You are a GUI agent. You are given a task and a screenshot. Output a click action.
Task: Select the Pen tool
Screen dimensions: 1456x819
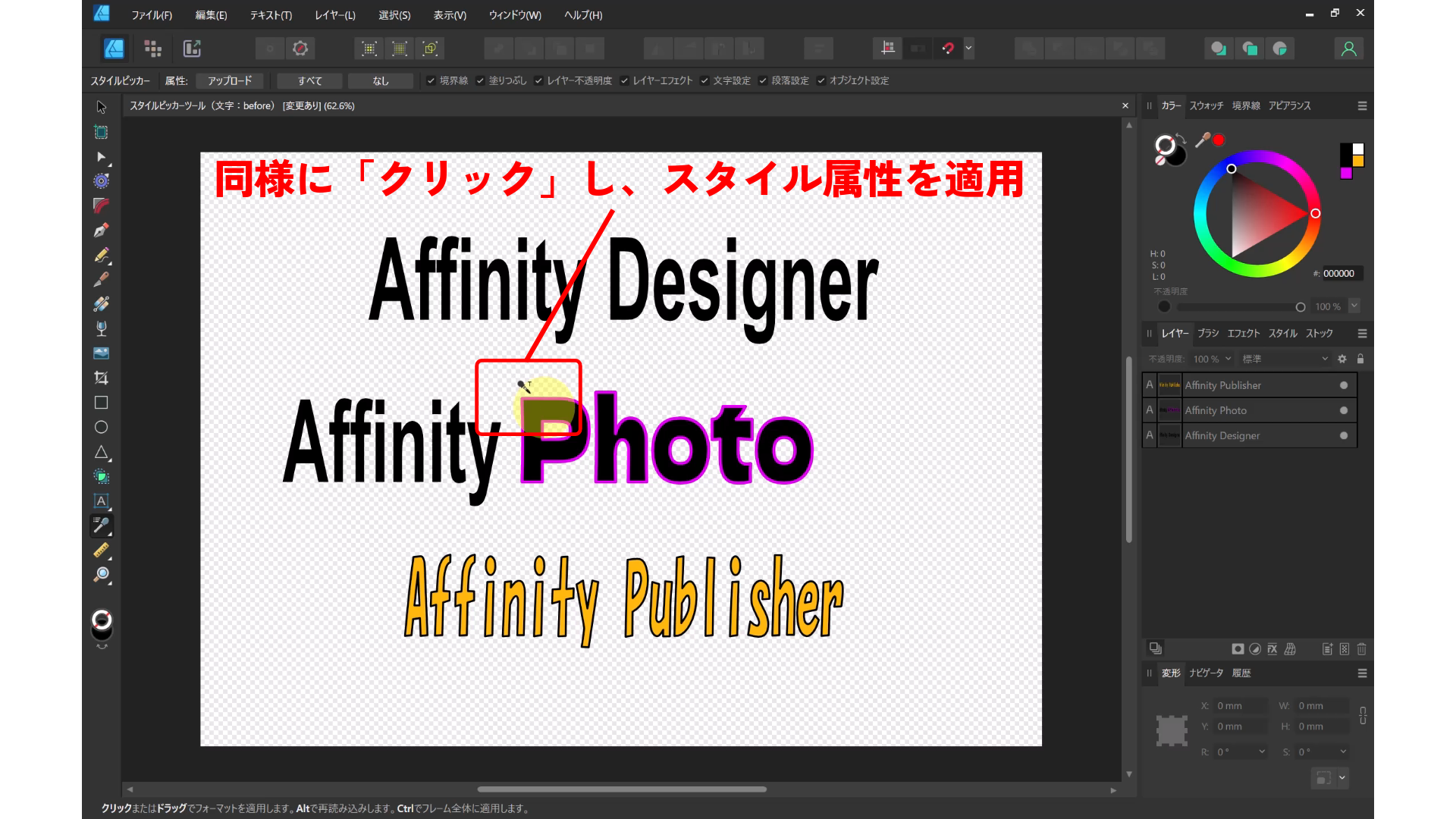coord(101,230)
